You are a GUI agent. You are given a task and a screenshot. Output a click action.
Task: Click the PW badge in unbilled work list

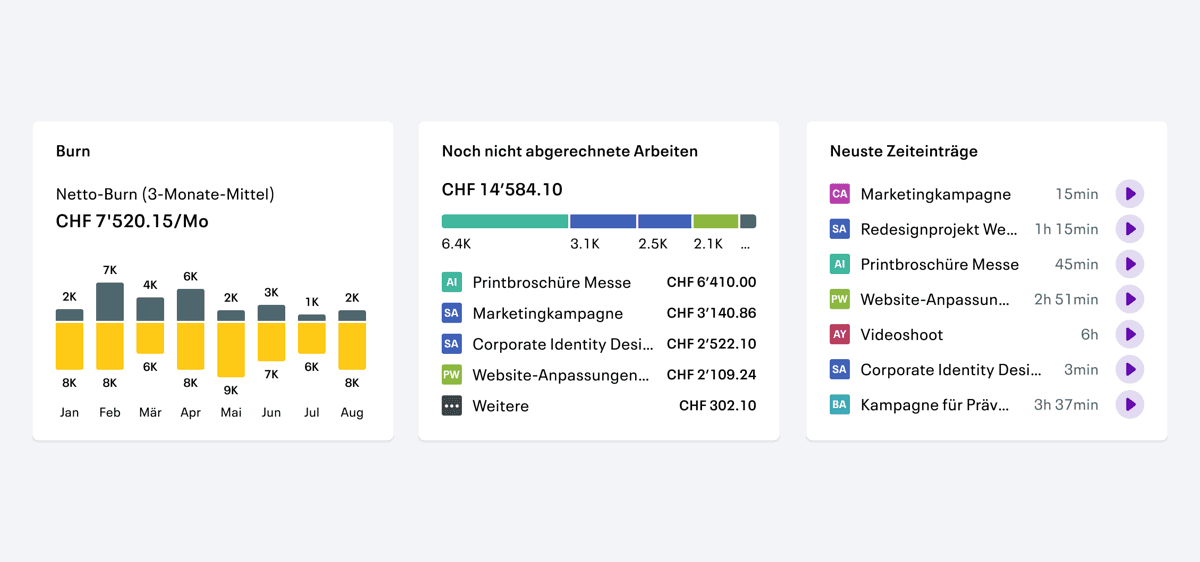coord(452,375)
